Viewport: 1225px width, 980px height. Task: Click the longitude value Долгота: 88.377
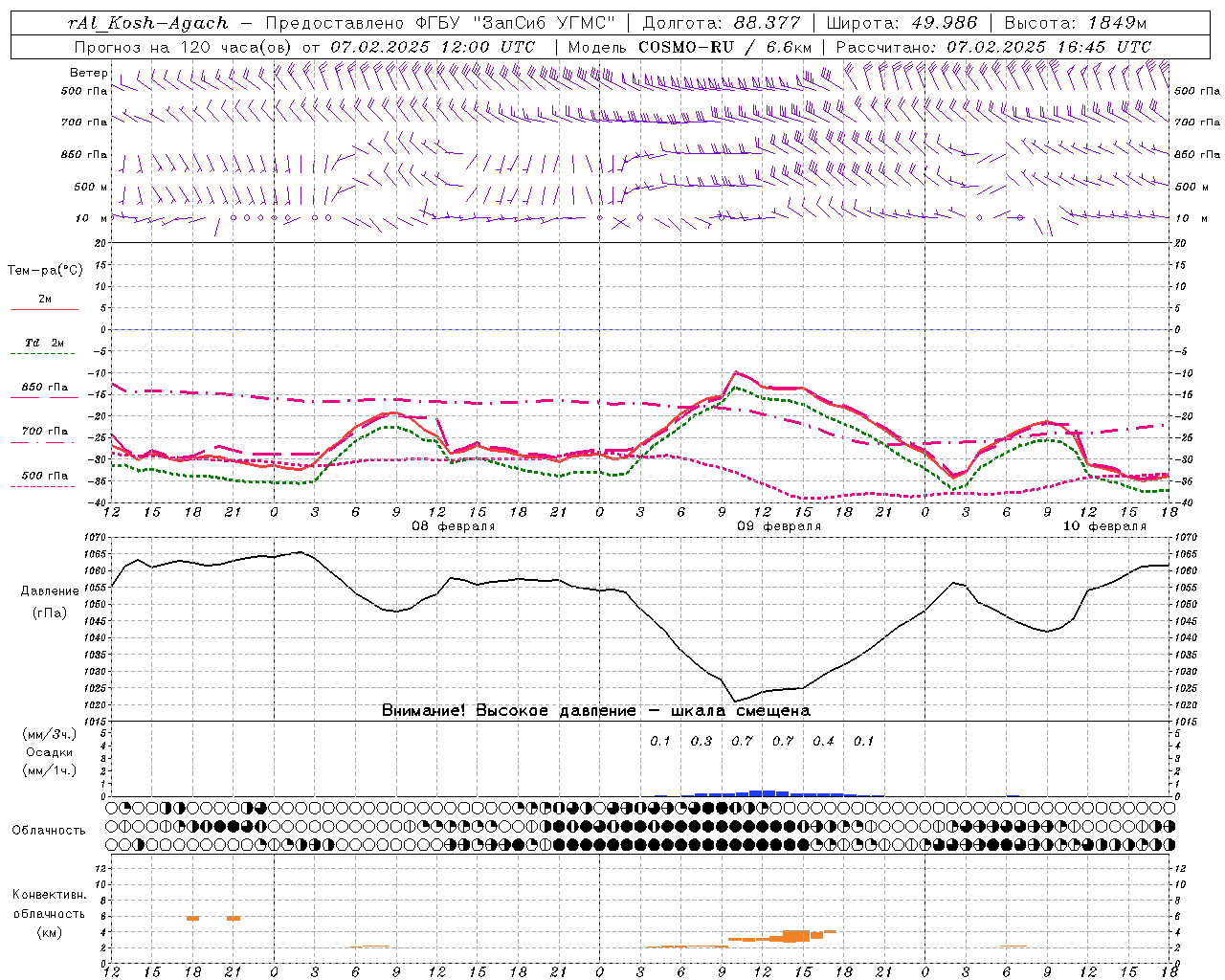pyautogui.click(x=720, y=23)
